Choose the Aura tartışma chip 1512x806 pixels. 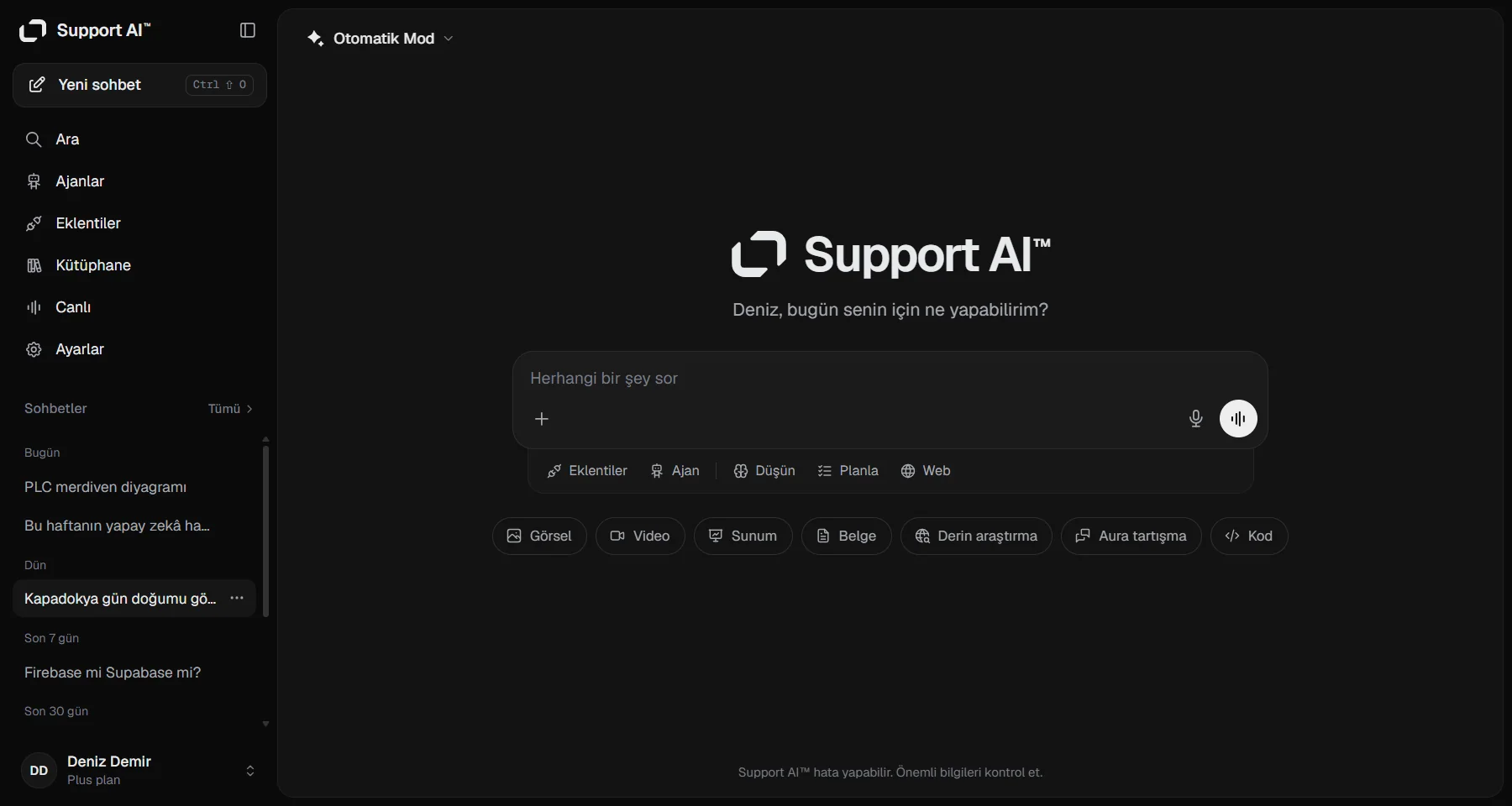pyautogui.click(x=1131, y=536)
